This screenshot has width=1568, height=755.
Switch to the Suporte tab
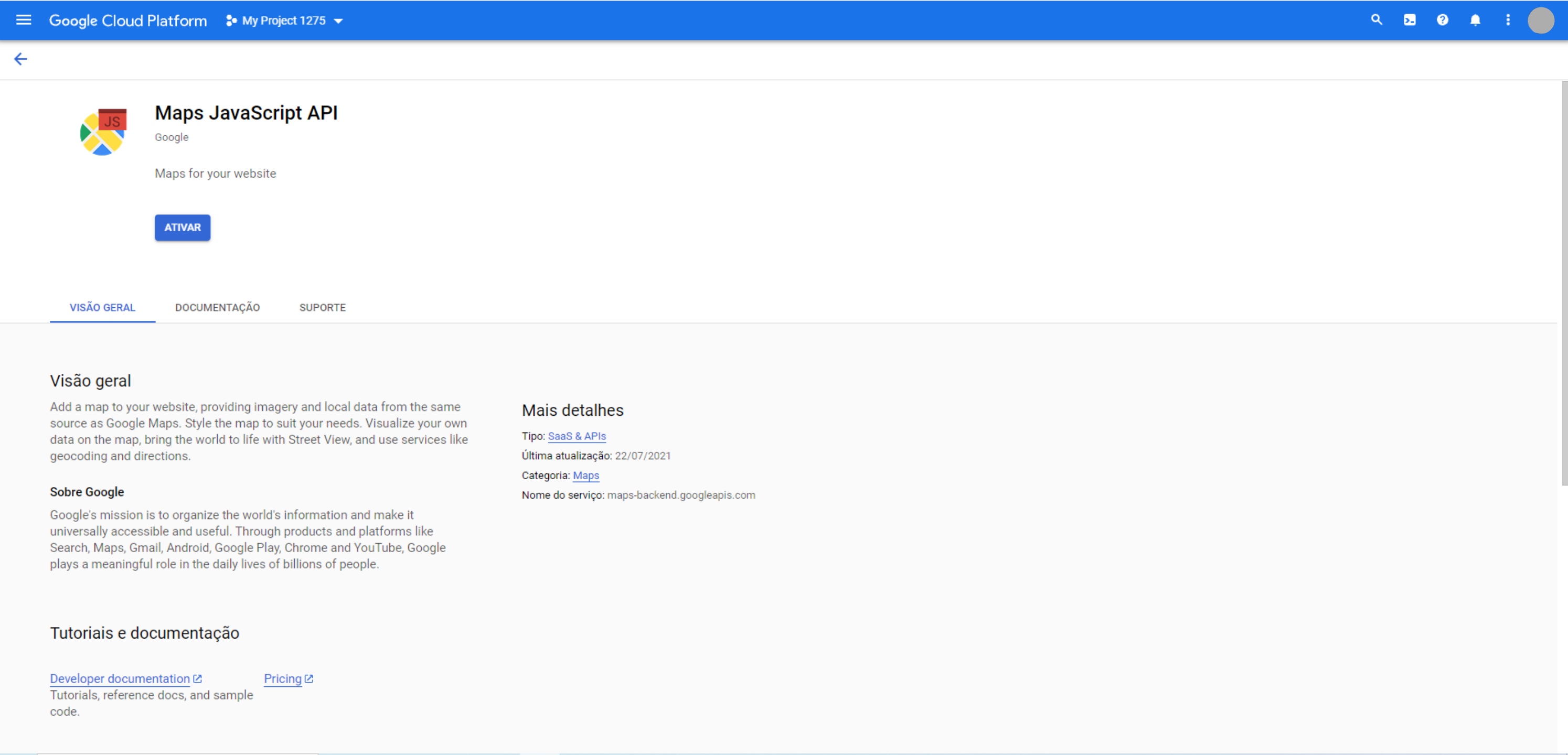tap(323, 307)
